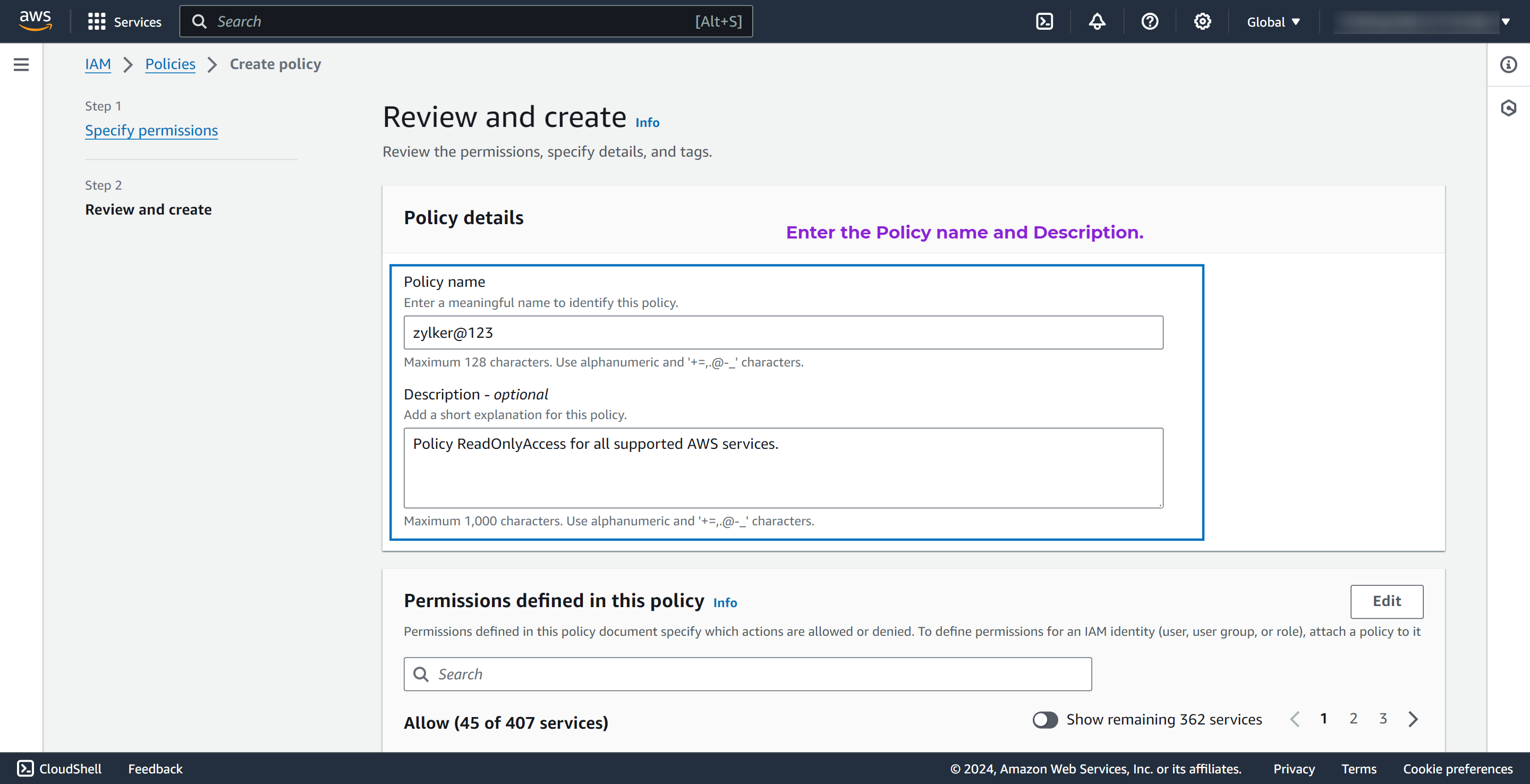Enable Show remaining 362 services toggle
Image resolution: width=1530 pixels, height=784 pixels.
click(1045, 720)
